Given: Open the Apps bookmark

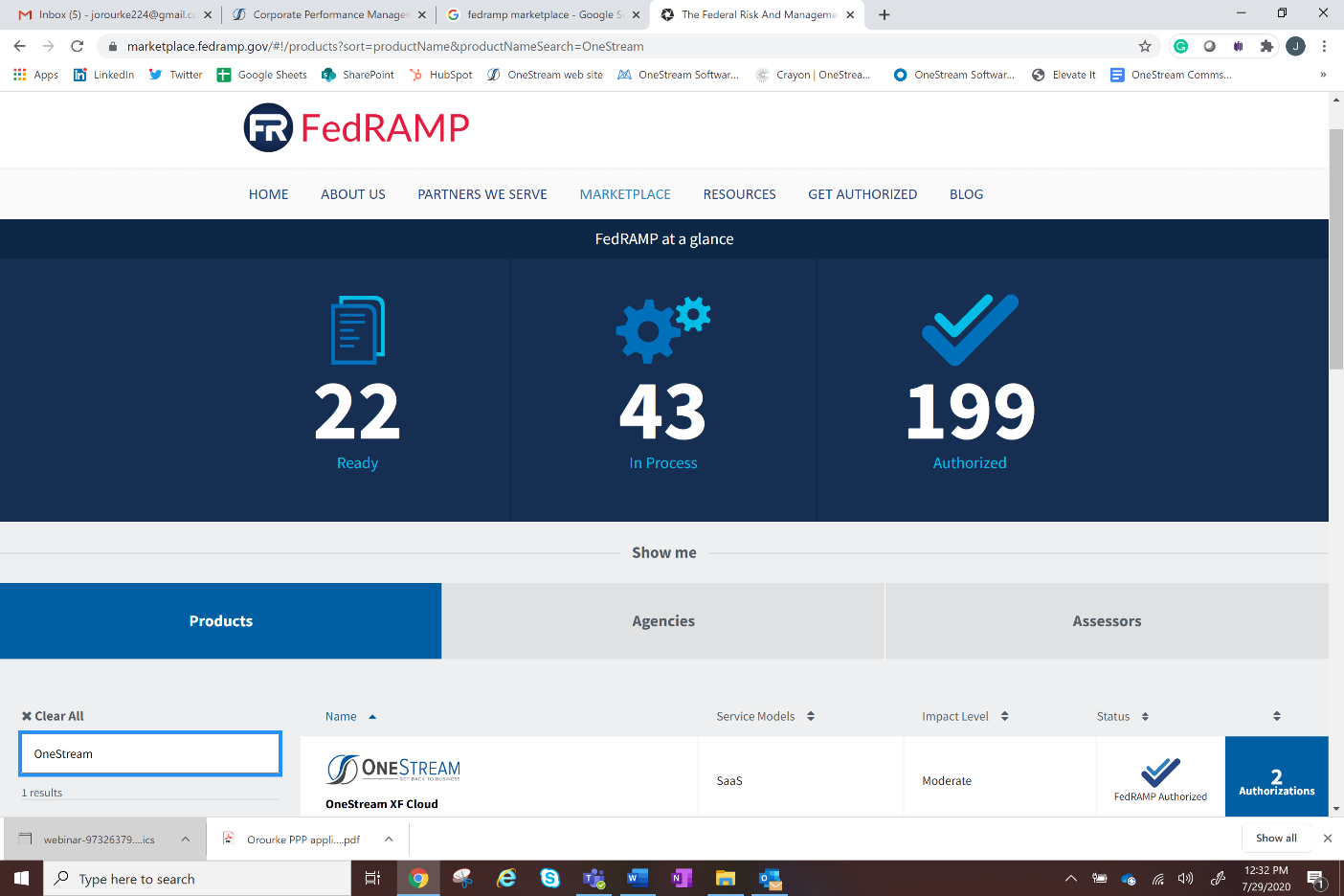Looking at the screenshot, I should click(x=36, y=75).
